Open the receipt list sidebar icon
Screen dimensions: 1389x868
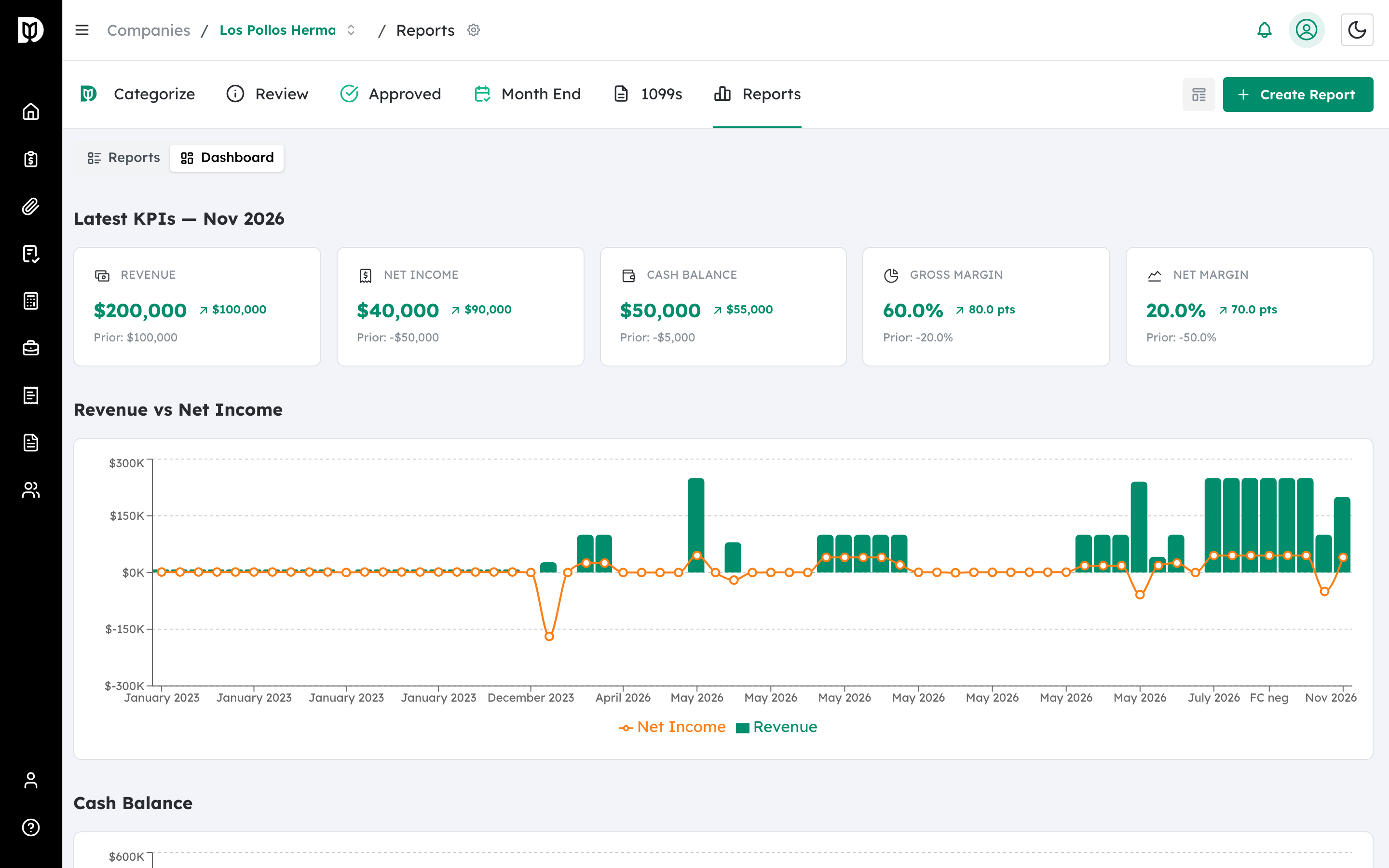(x=30, y=395)
